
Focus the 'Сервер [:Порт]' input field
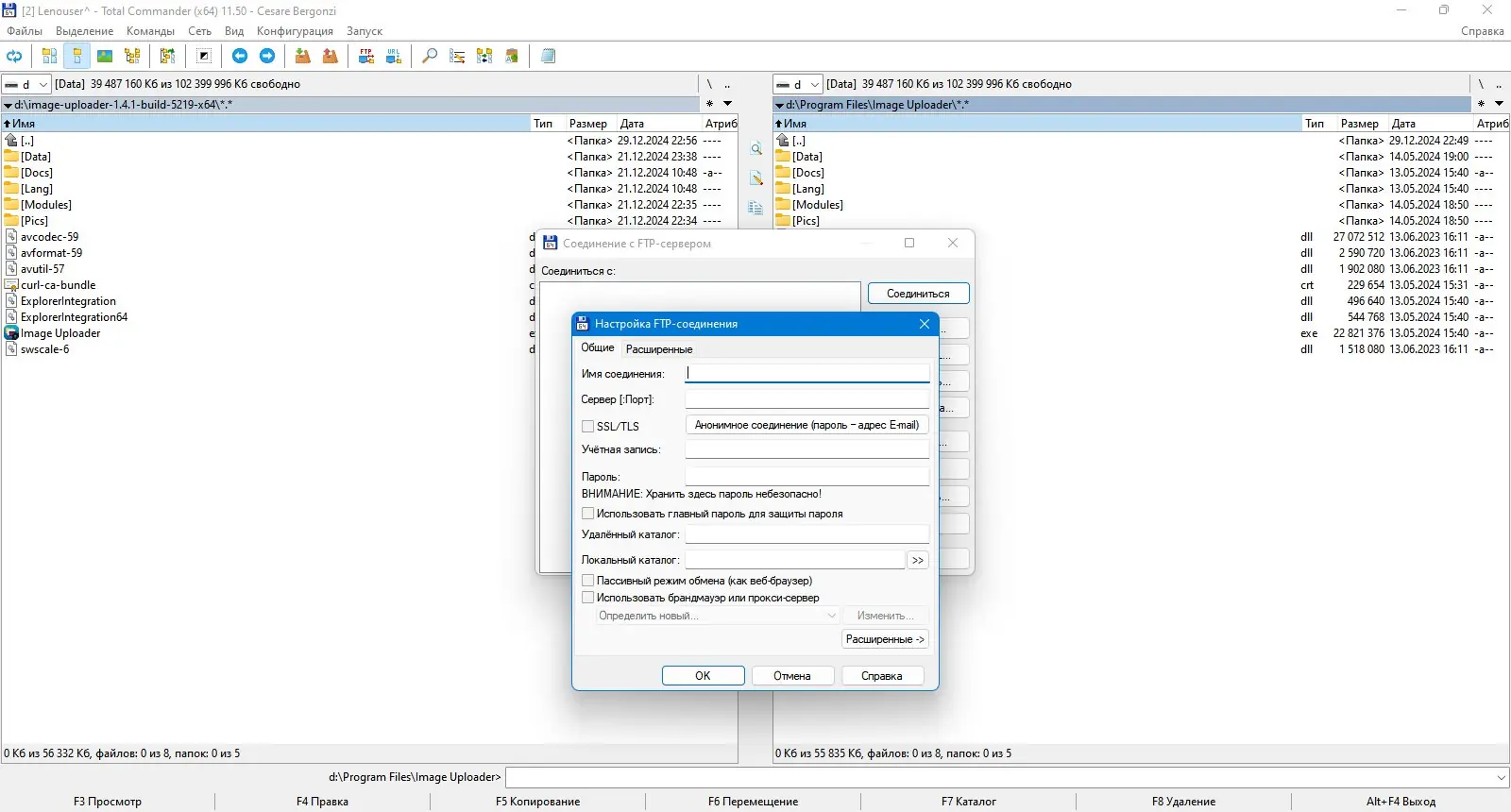807,399
